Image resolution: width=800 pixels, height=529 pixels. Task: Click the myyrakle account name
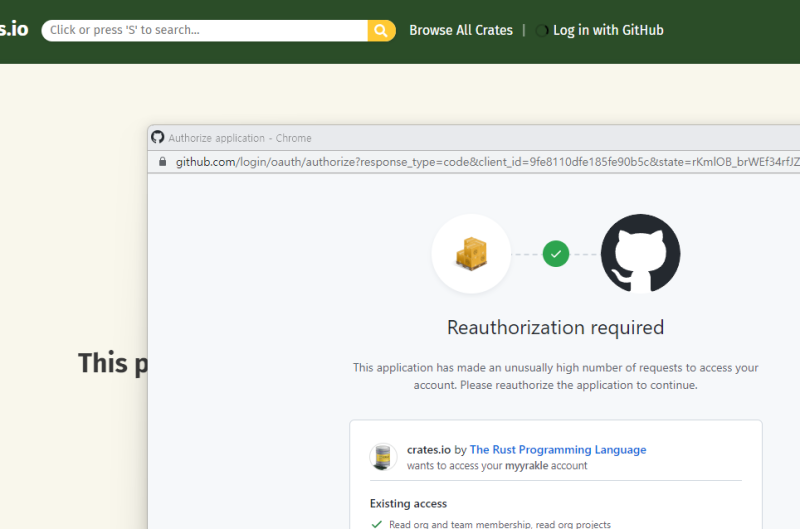point(526,465)
